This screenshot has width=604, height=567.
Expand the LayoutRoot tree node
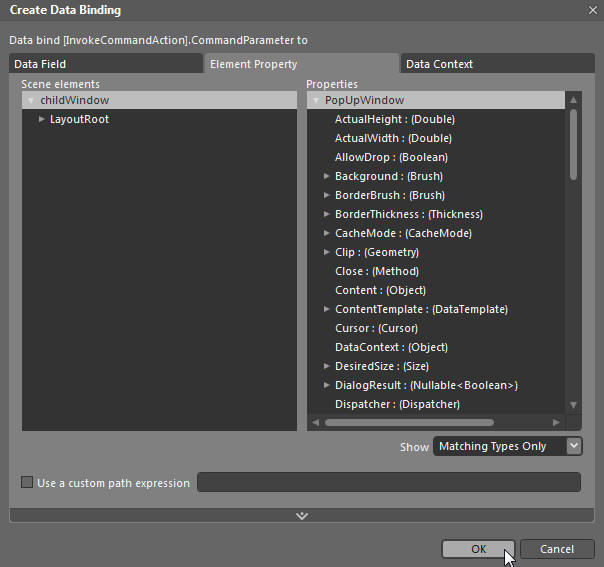(x=41, y=119)
